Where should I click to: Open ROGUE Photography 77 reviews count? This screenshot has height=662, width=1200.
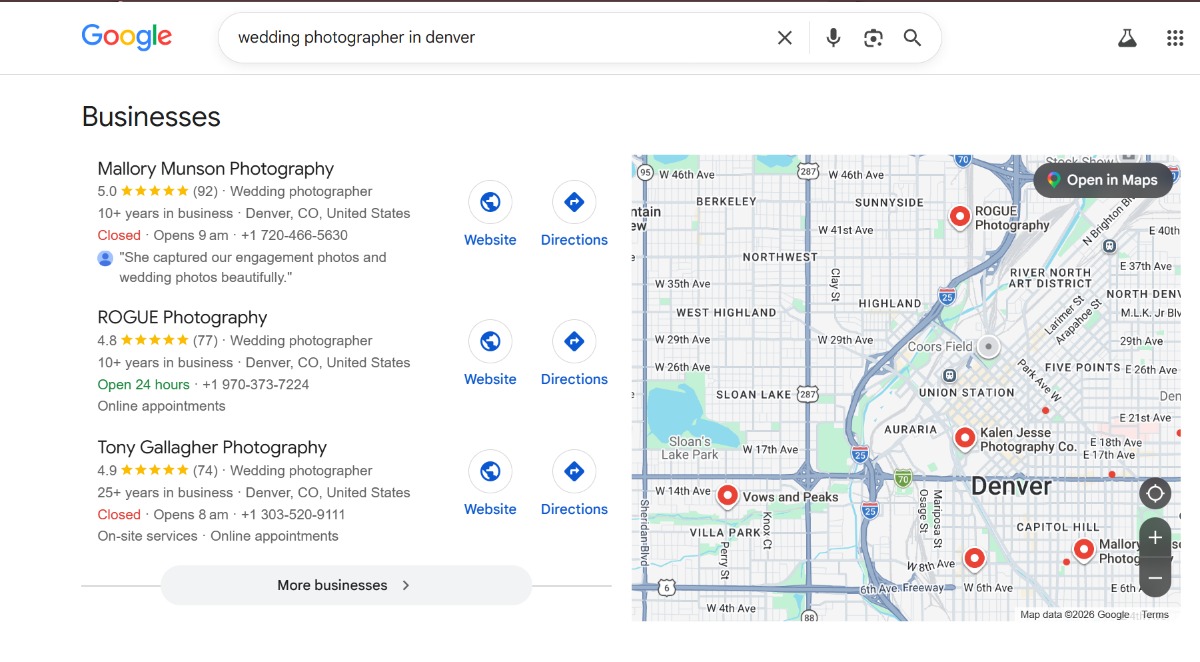point(205,340)
